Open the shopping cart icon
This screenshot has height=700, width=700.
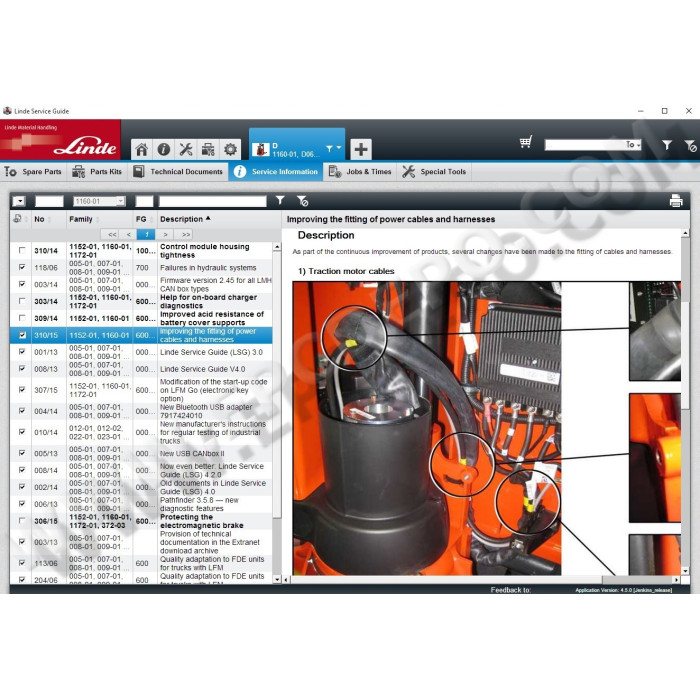(x=526, y=142)
